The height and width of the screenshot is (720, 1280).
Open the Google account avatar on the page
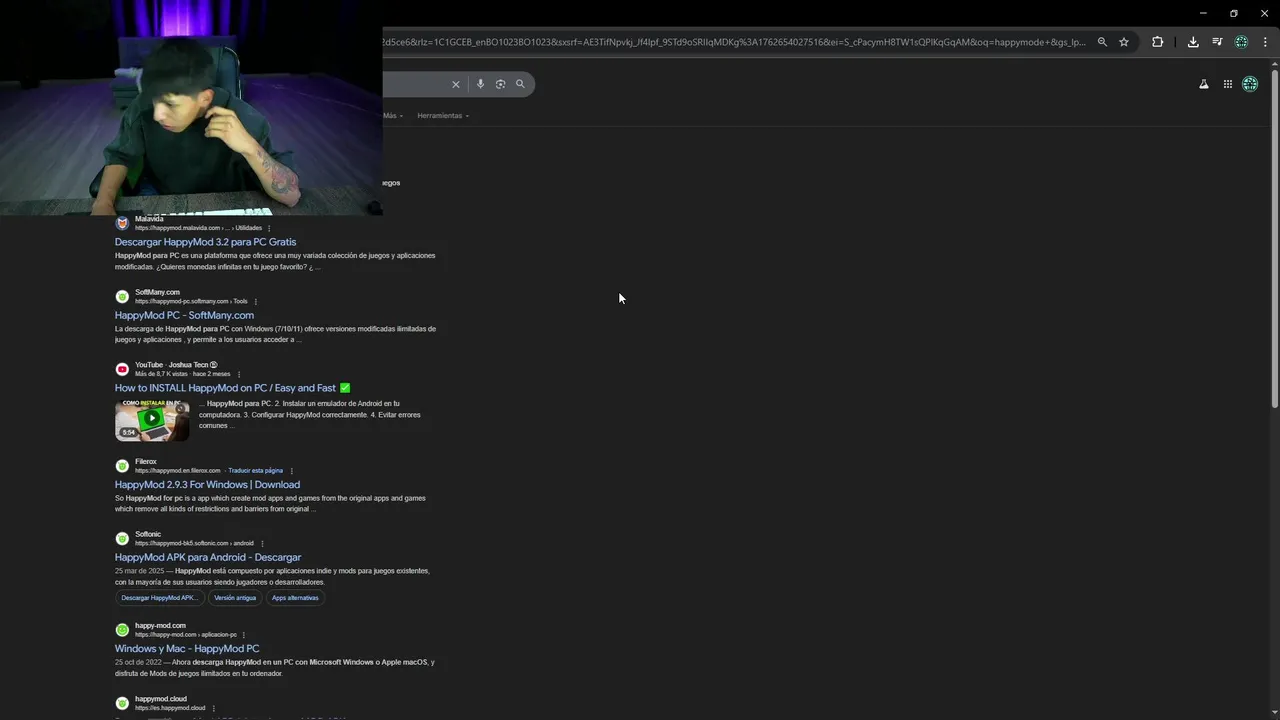point(1250,84)
